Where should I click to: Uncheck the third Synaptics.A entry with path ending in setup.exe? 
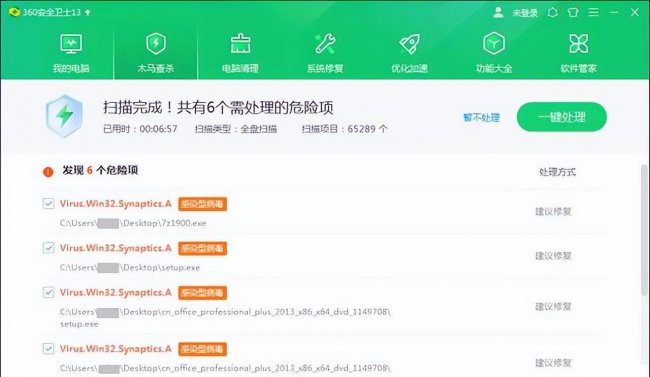49,292
